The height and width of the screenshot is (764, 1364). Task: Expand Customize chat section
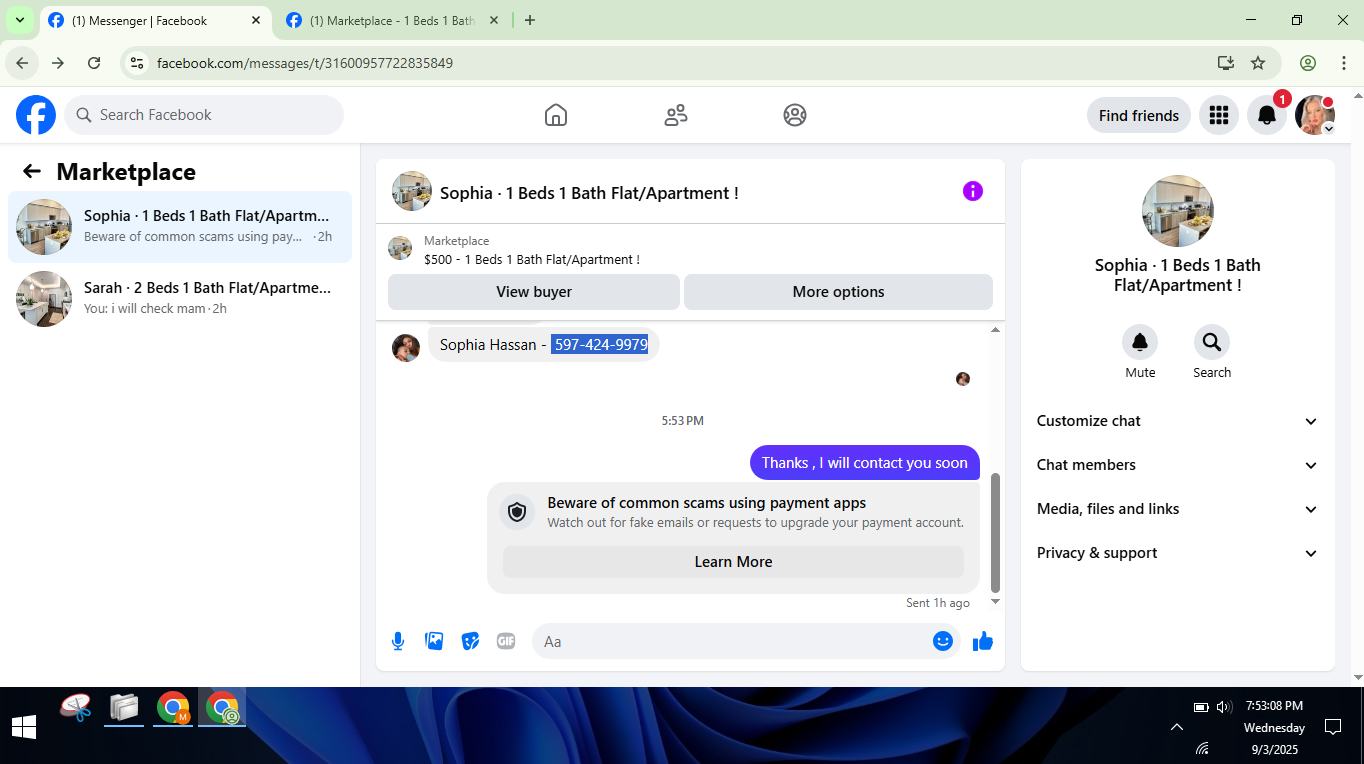(1178, 421)
